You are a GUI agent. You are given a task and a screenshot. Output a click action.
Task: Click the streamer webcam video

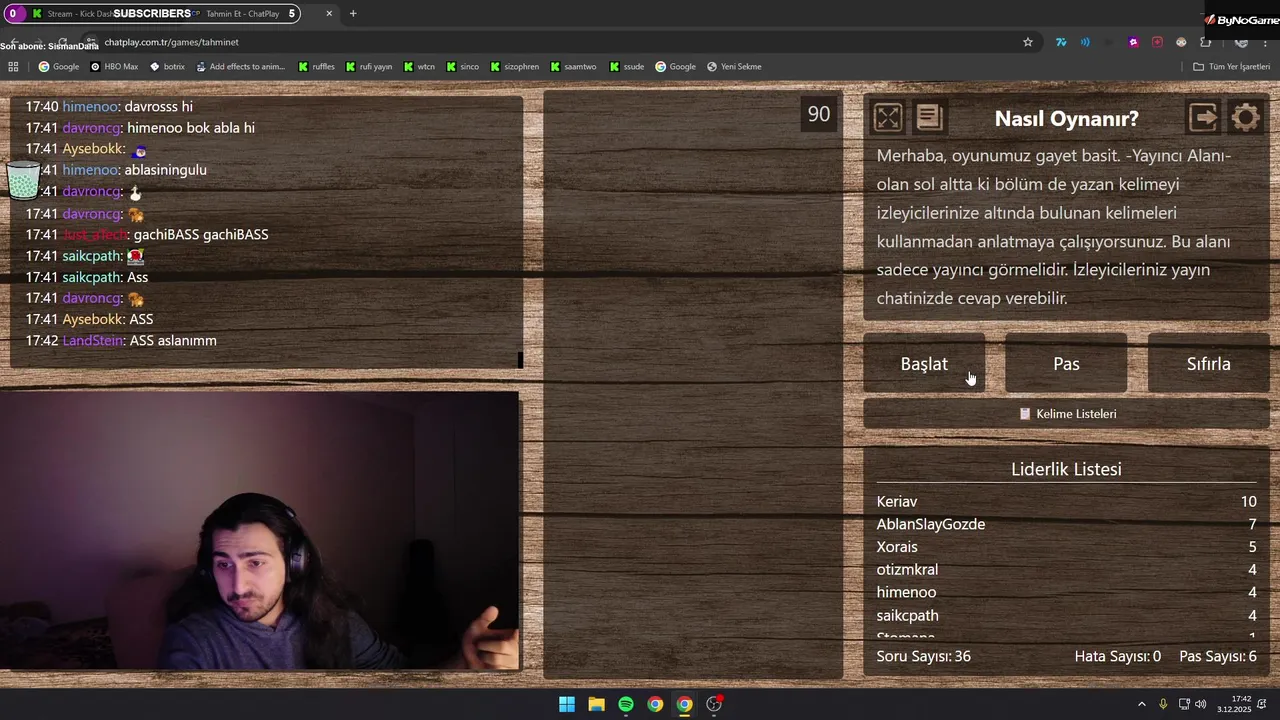pos(260,530)
